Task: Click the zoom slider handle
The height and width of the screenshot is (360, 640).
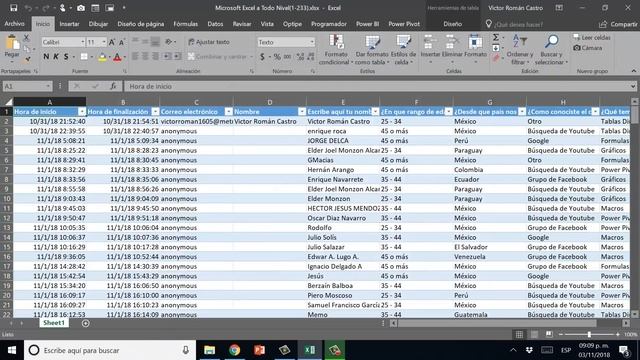Action: (589, 335)
